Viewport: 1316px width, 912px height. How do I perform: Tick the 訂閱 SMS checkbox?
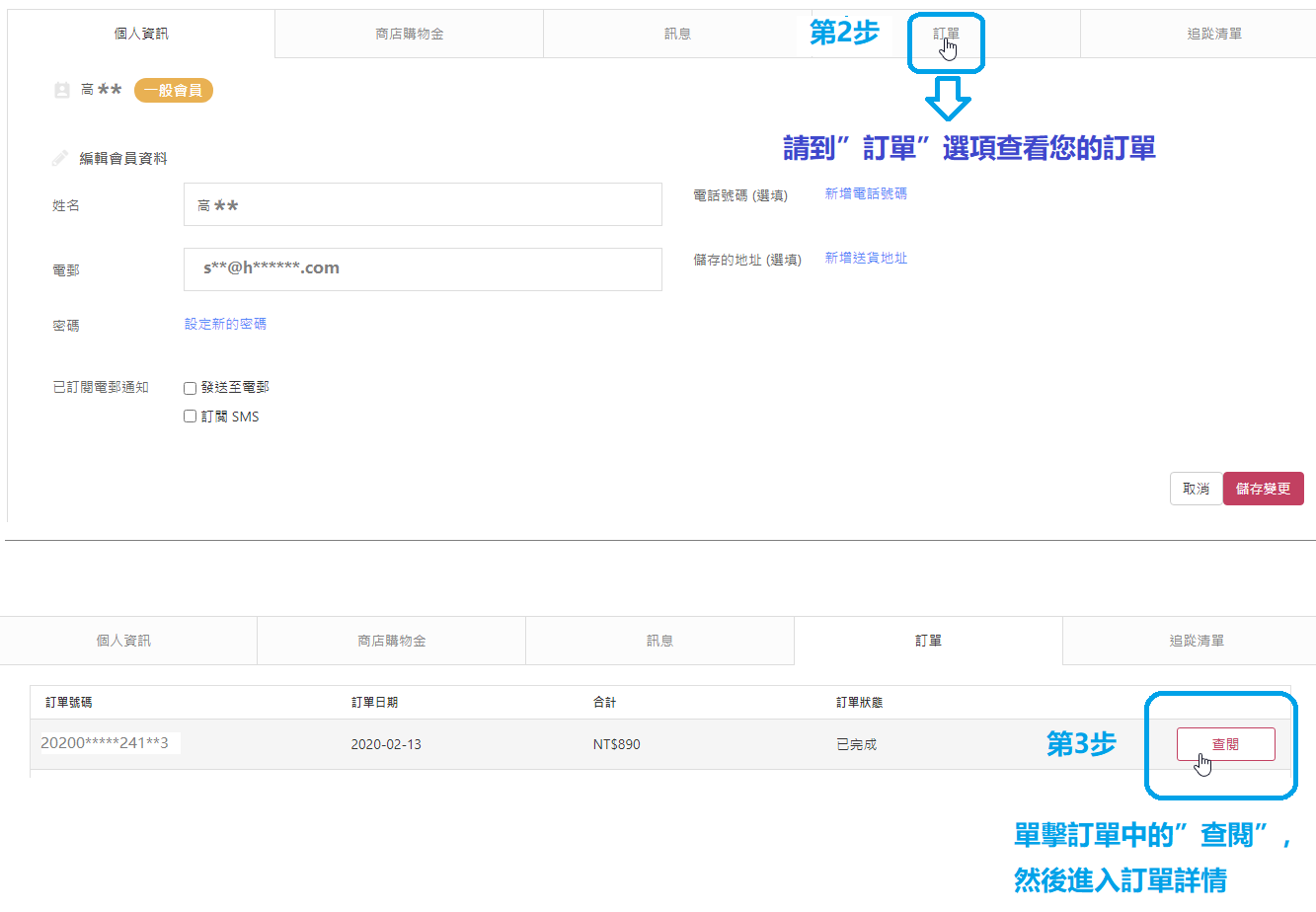[190, 417]
